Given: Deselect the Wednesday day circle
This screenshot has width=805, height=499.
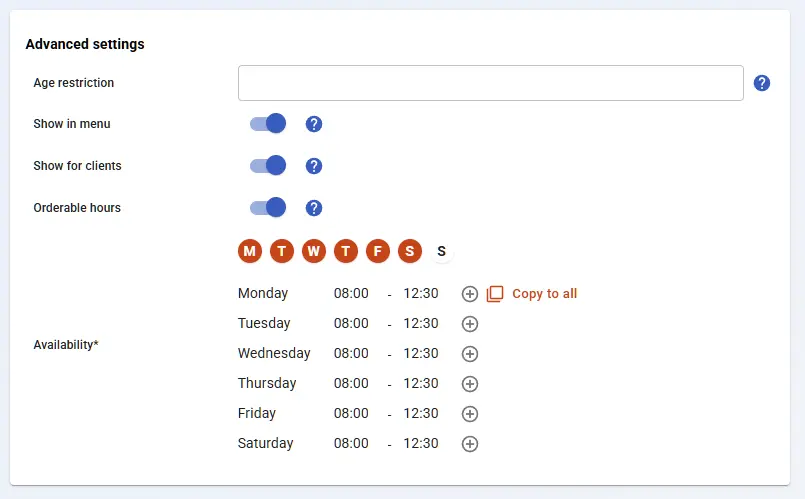Looking at the screenshot, I should (x=314, y=251).
